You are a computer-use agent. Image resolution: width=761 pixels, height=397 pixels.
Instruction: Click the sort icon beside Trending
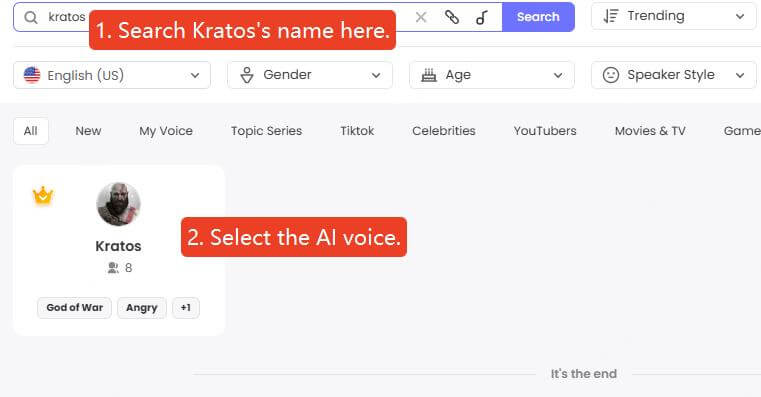tap(611, 16)
